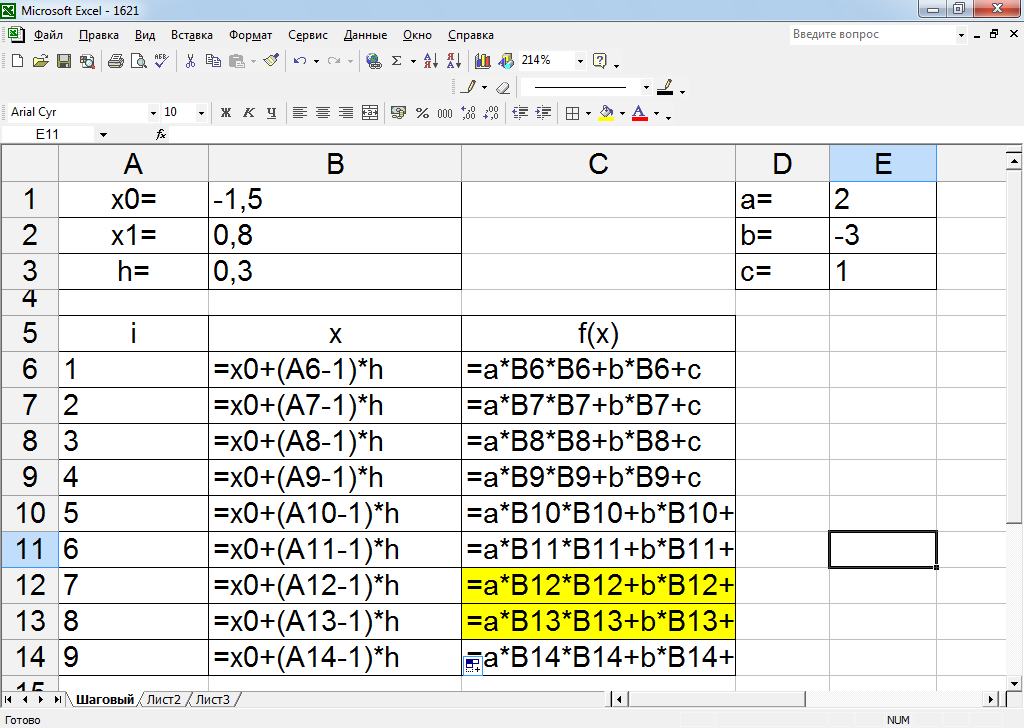Apply thousands separator 000 format
This screenshot has width=1024, height=728.
[x=445, y=113]
